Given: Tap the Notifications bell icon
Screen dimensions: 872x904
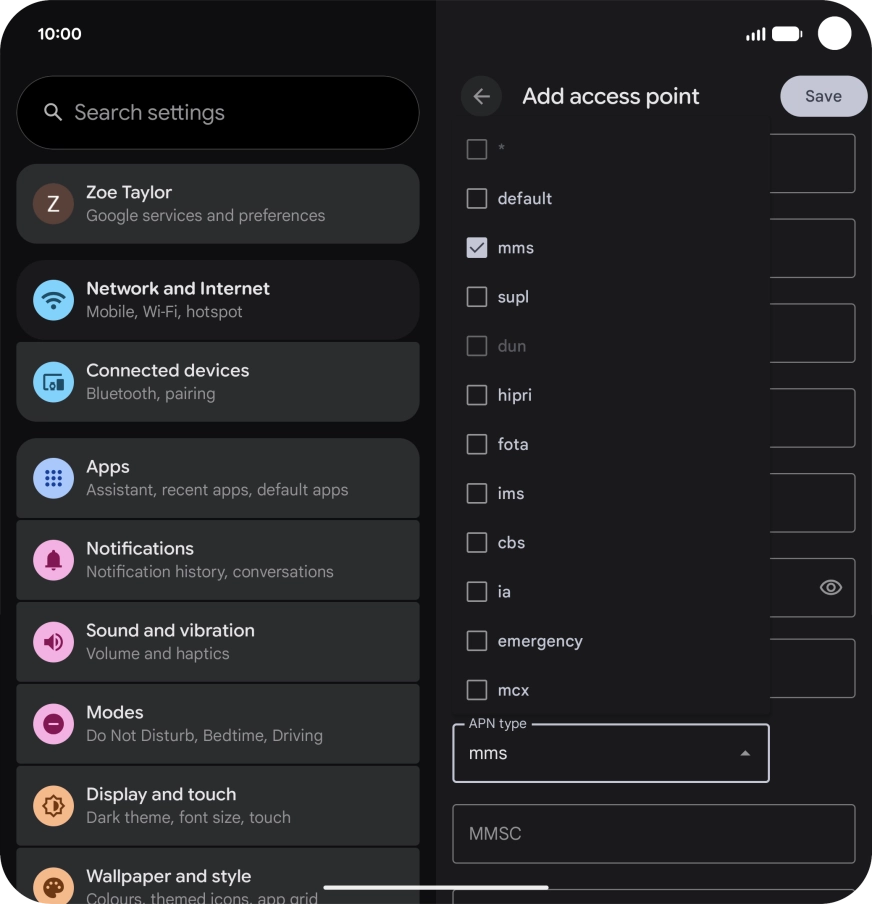Looking at the screenshot, I should 54,560.
